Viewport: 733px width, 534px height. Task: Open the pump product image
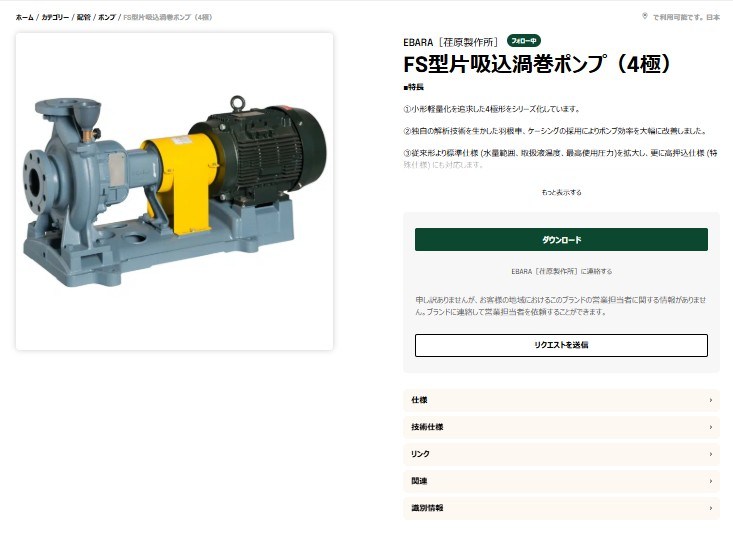pos(174,191)
